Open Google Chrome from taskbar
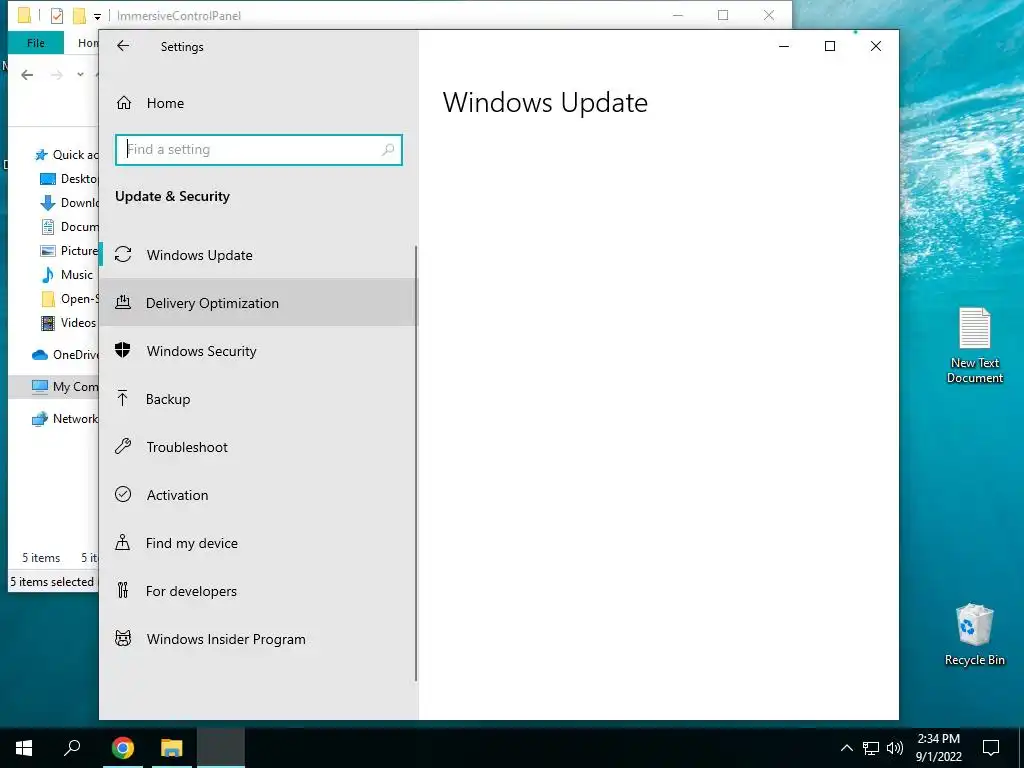1024x768 pixels. (122, 748)
